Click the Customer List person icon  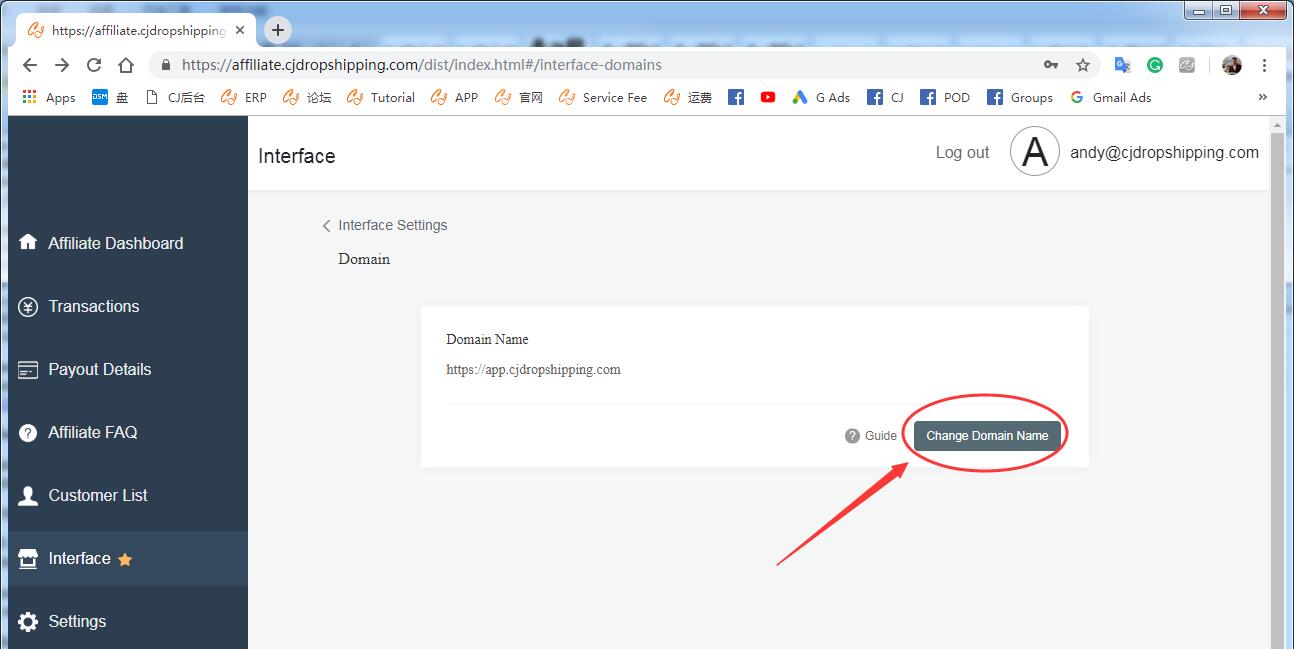pos(28,495)
